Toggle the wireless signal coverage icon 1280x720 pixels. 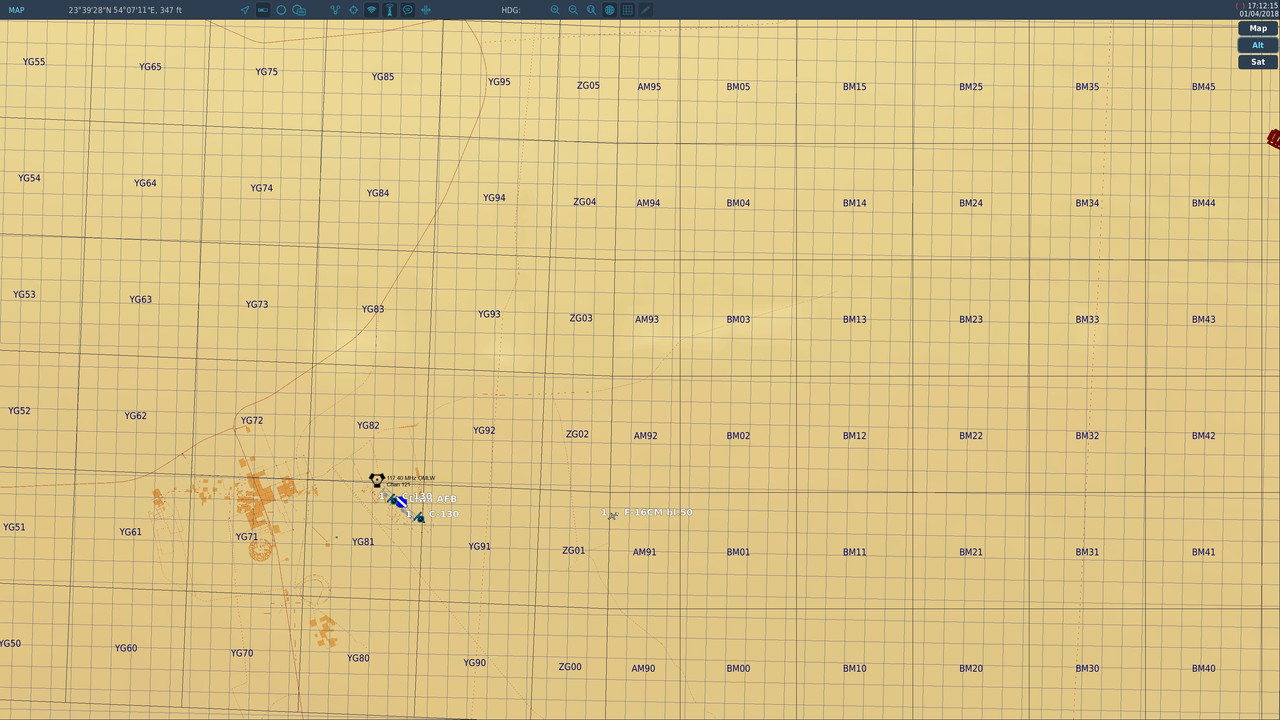[x=371, y=10]
